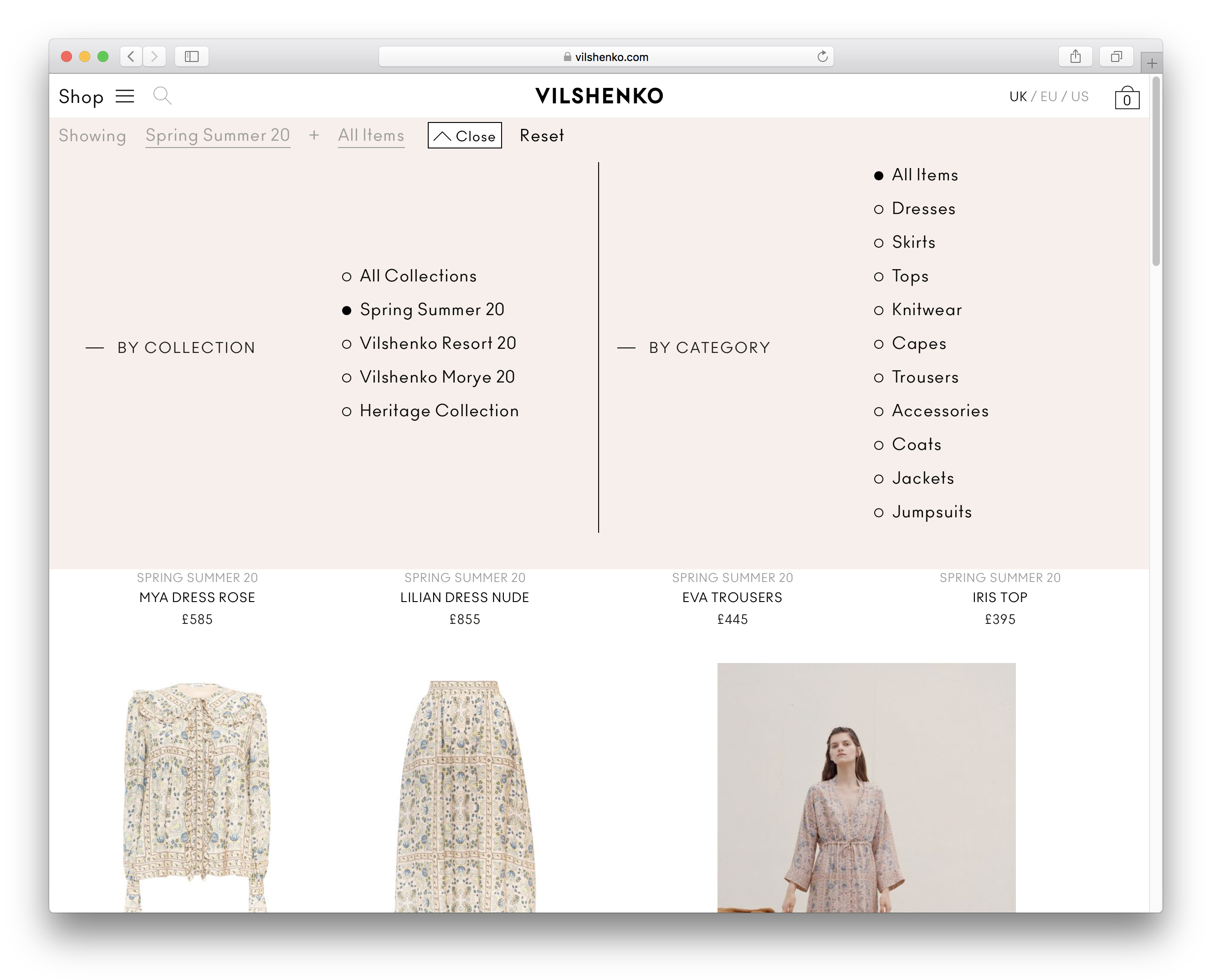The width and height of the screenshot is (1220, 980).
Task: Open the Spring Summer 20 filter dropdown
Action: click(217, 135)
